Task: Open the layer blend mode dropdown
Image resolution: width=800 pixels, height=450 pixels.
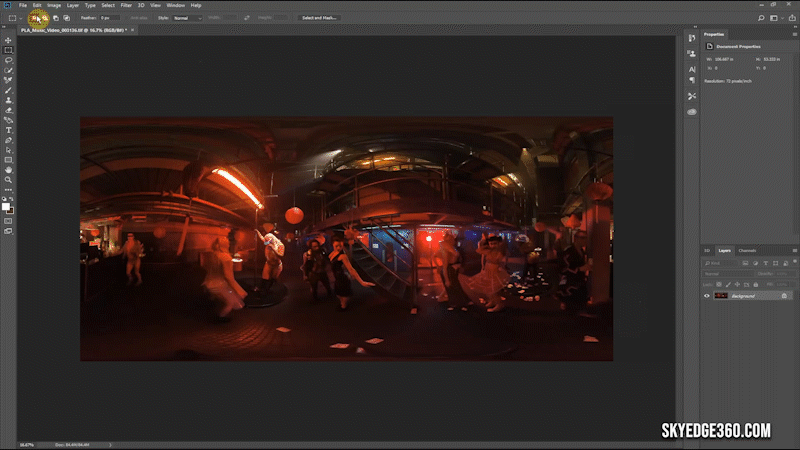Action: pyautogui.click(x=727, y=273)
